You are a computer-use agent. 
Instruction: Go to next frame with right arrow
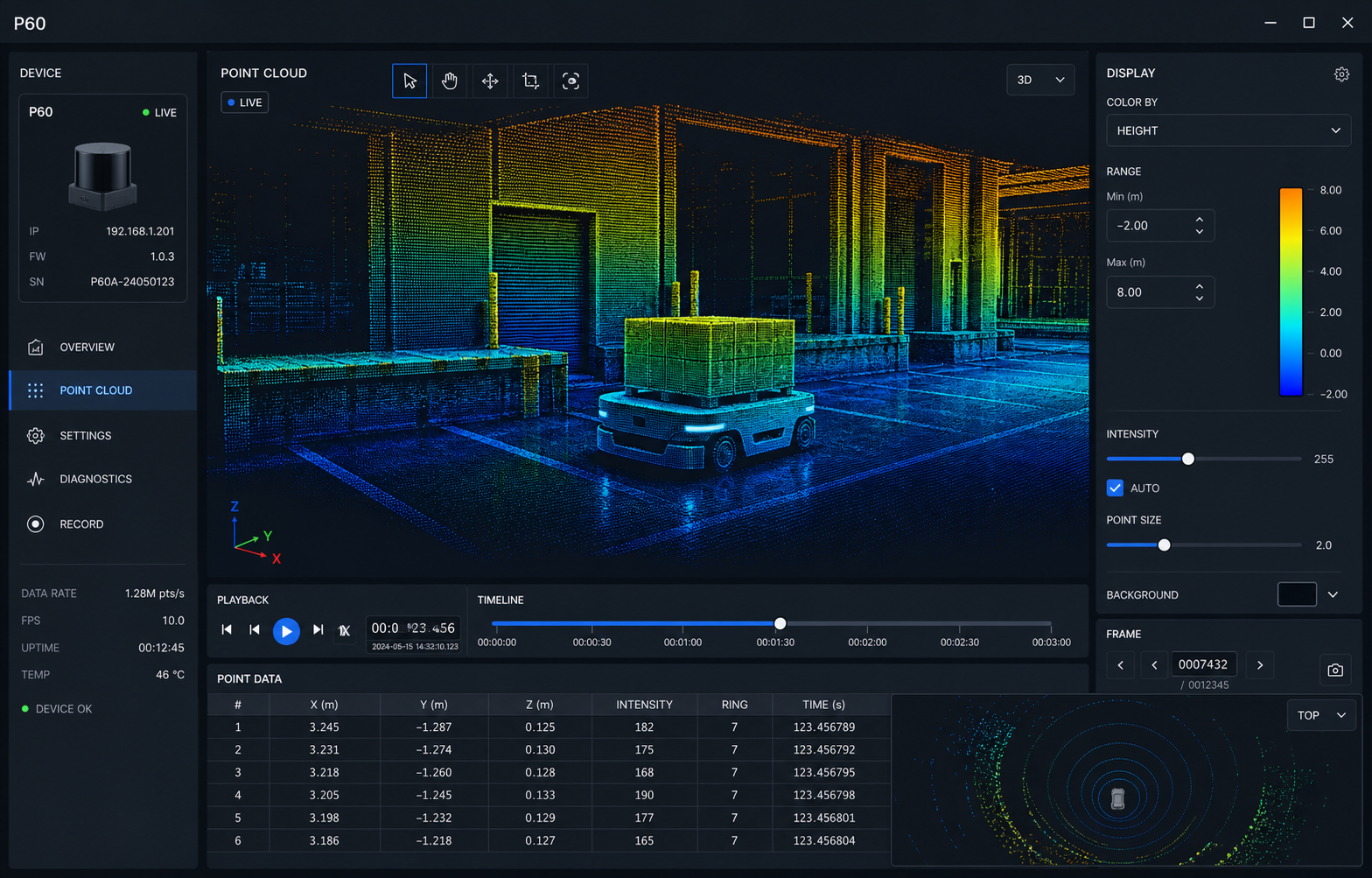[1260, 665]
